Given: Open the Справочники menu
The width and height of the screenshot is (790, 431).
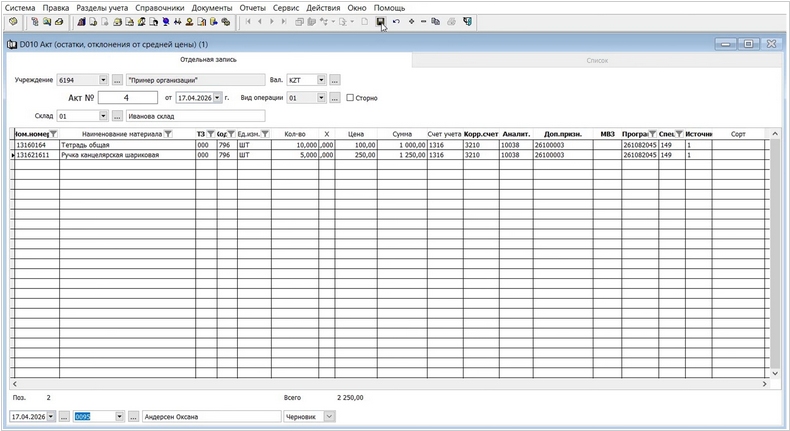Looking at the screenshot, I should 159,7.
